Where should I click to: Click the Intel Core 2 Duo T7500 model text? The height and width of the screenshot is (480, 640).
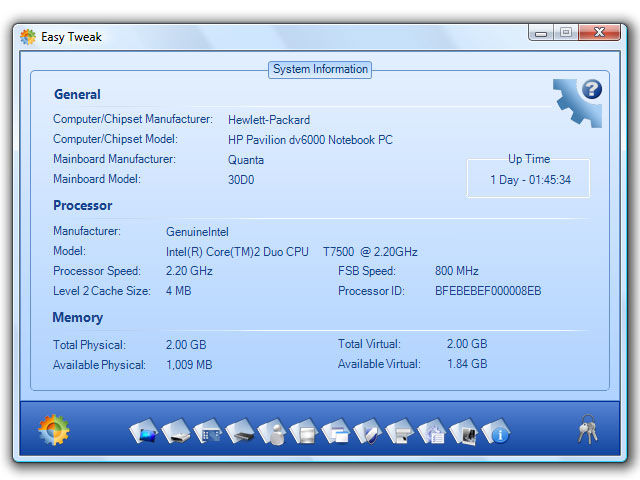[x=291, y=252]
